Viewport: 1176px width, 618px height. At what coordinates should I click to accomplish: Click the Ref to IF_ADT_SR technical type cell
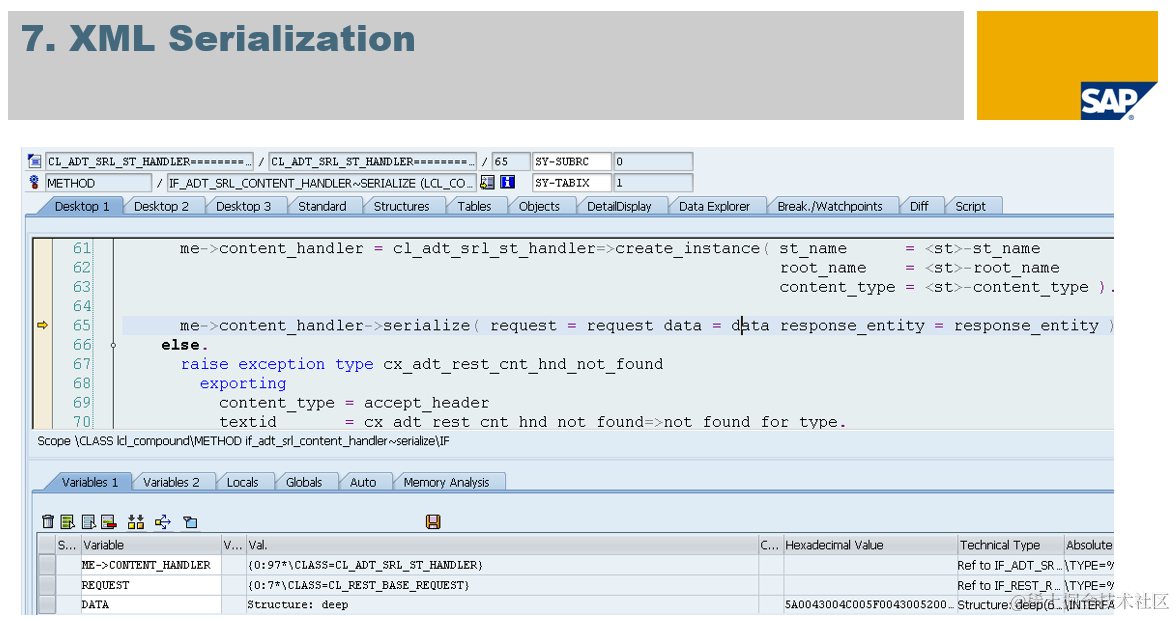[x=1010, y=566]
